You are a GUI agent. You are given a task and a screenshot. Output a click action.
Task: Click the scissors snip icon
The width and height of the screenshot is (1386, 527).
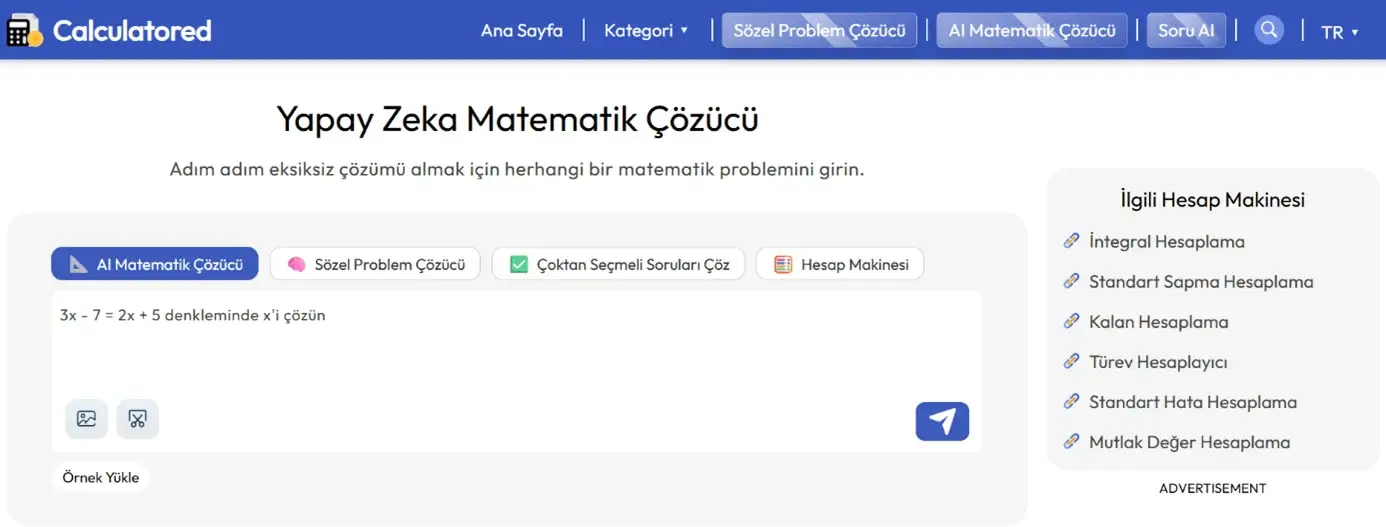pyautogui.click(x=138, y=419)
